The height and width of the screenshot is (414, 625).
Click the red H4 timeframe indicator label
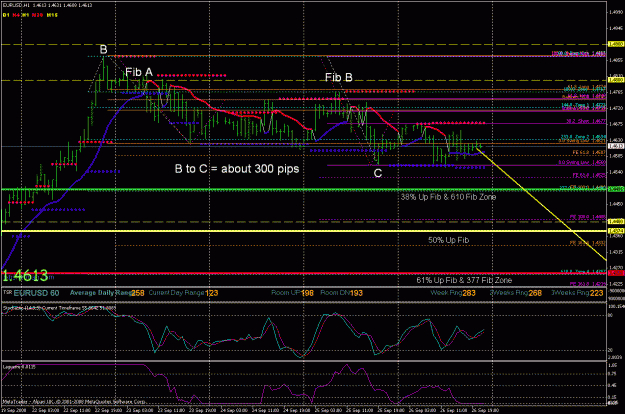[16, 15]
